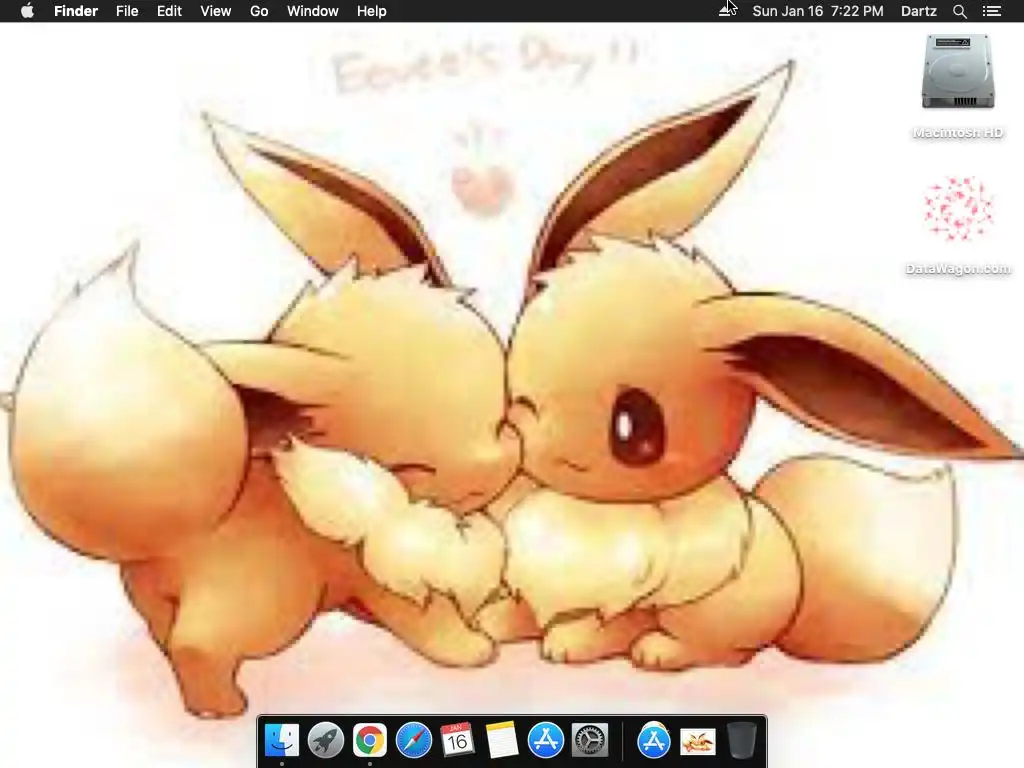Launch Safari from the Dock
The height and width of the screenshot is (768, 1024).
(413, 740)
